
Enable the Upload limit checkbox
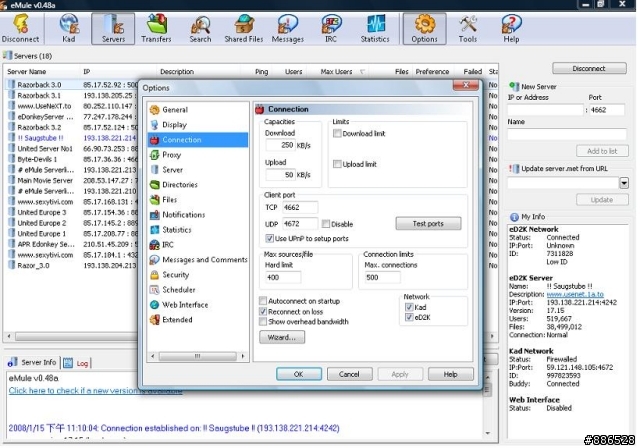[337, 164]
